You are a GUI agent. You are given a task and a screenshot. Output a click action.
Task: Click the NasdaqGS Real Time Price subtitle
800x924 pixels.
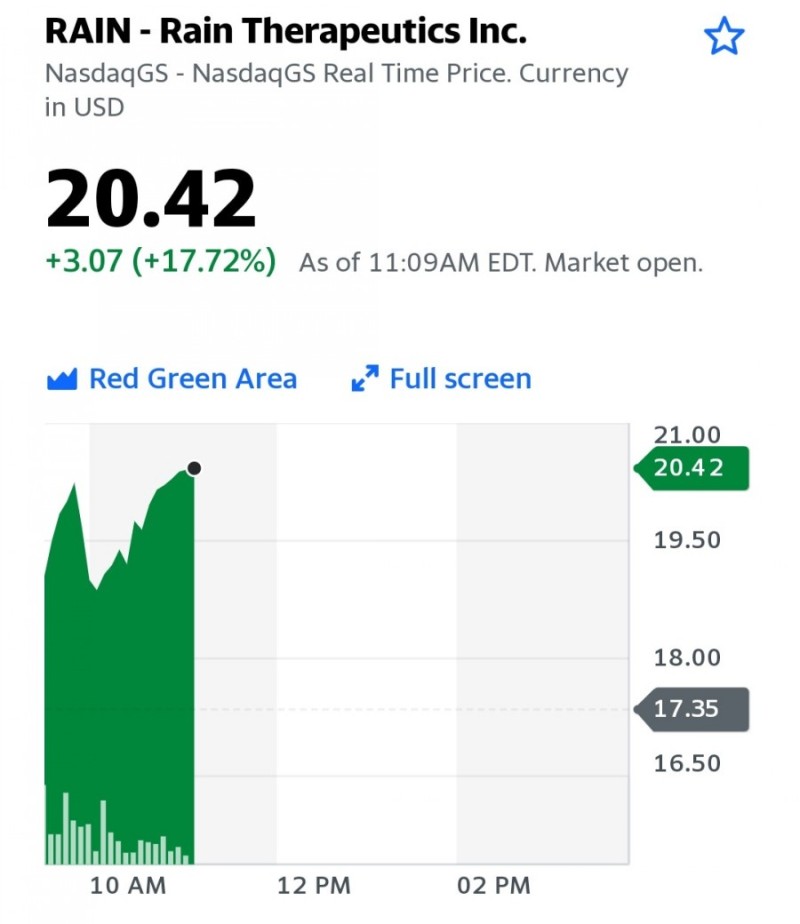click(336, 90)
